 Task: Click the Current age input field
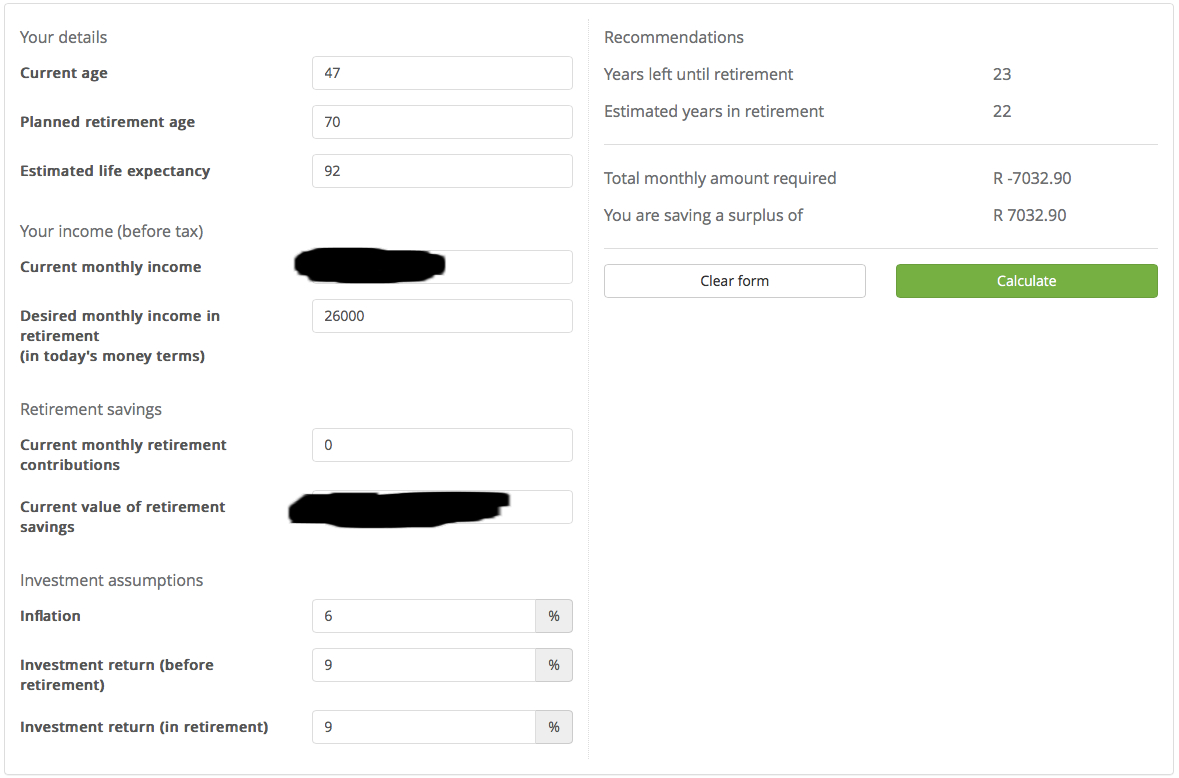point(442,73)
